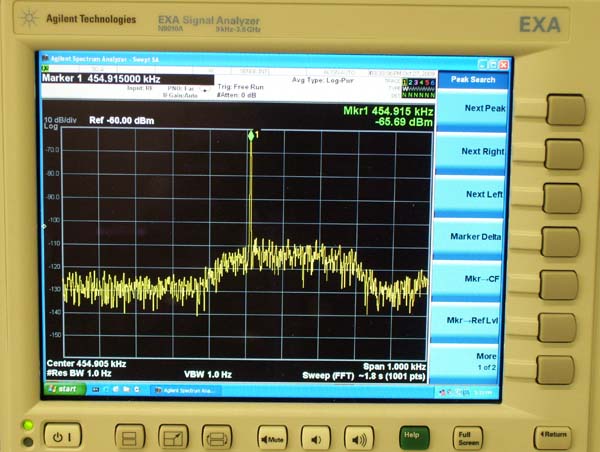Click the system tray clock
Image resolution: width=600 pixels, height=452 pixels.
pyautogui.click(x=483, y=392)
